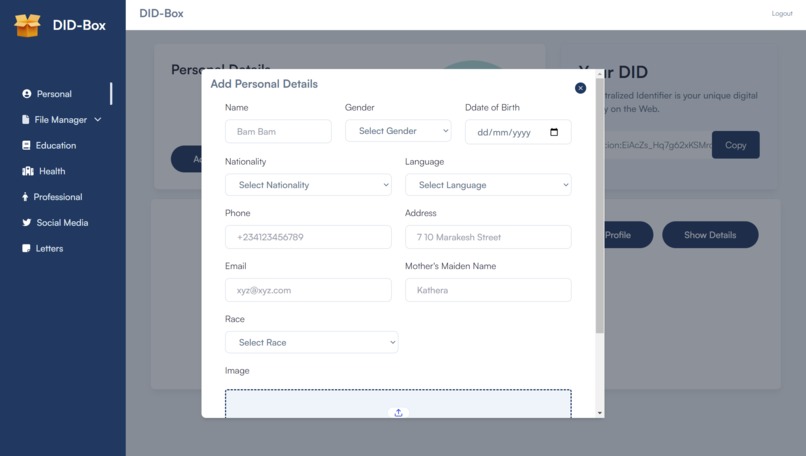806x456 pixels.
Task: Click the Professional person icon
Action: click(25, 197)
